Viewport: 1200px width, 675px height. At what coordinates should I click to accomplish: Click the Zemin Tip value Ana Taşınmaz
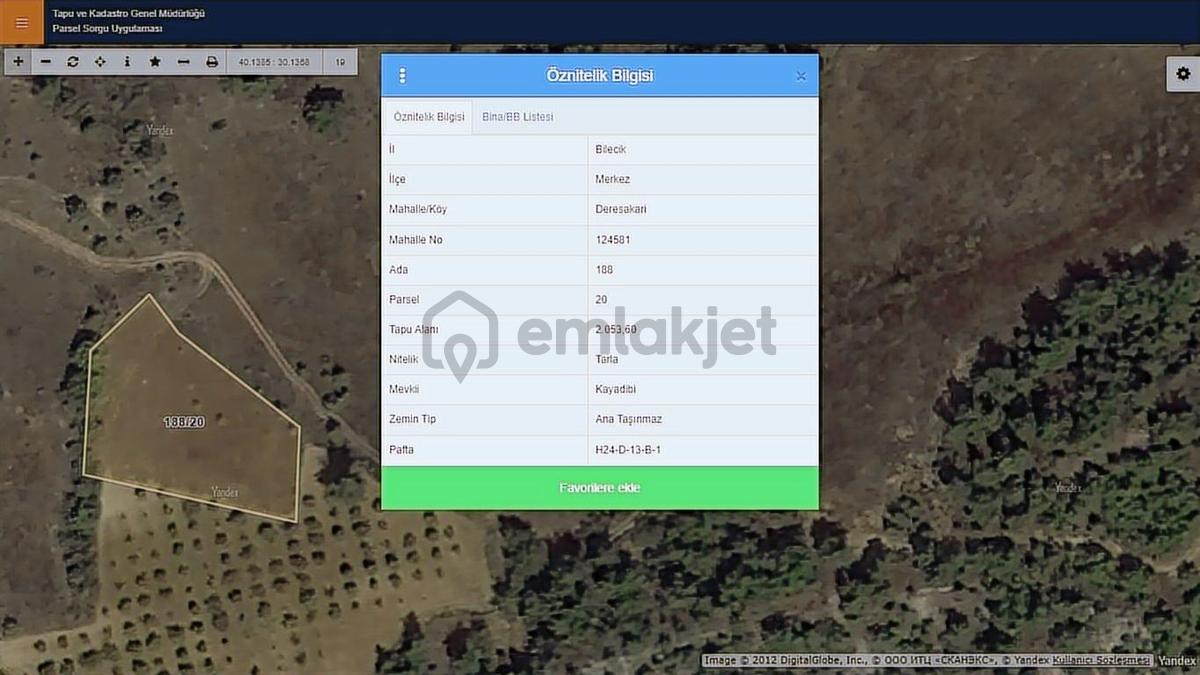(629, 419)
